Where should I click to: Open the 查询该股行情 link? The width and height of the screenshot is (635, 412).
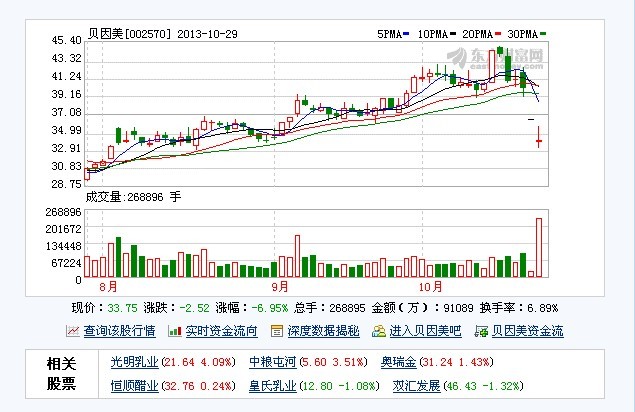[119, 331]
